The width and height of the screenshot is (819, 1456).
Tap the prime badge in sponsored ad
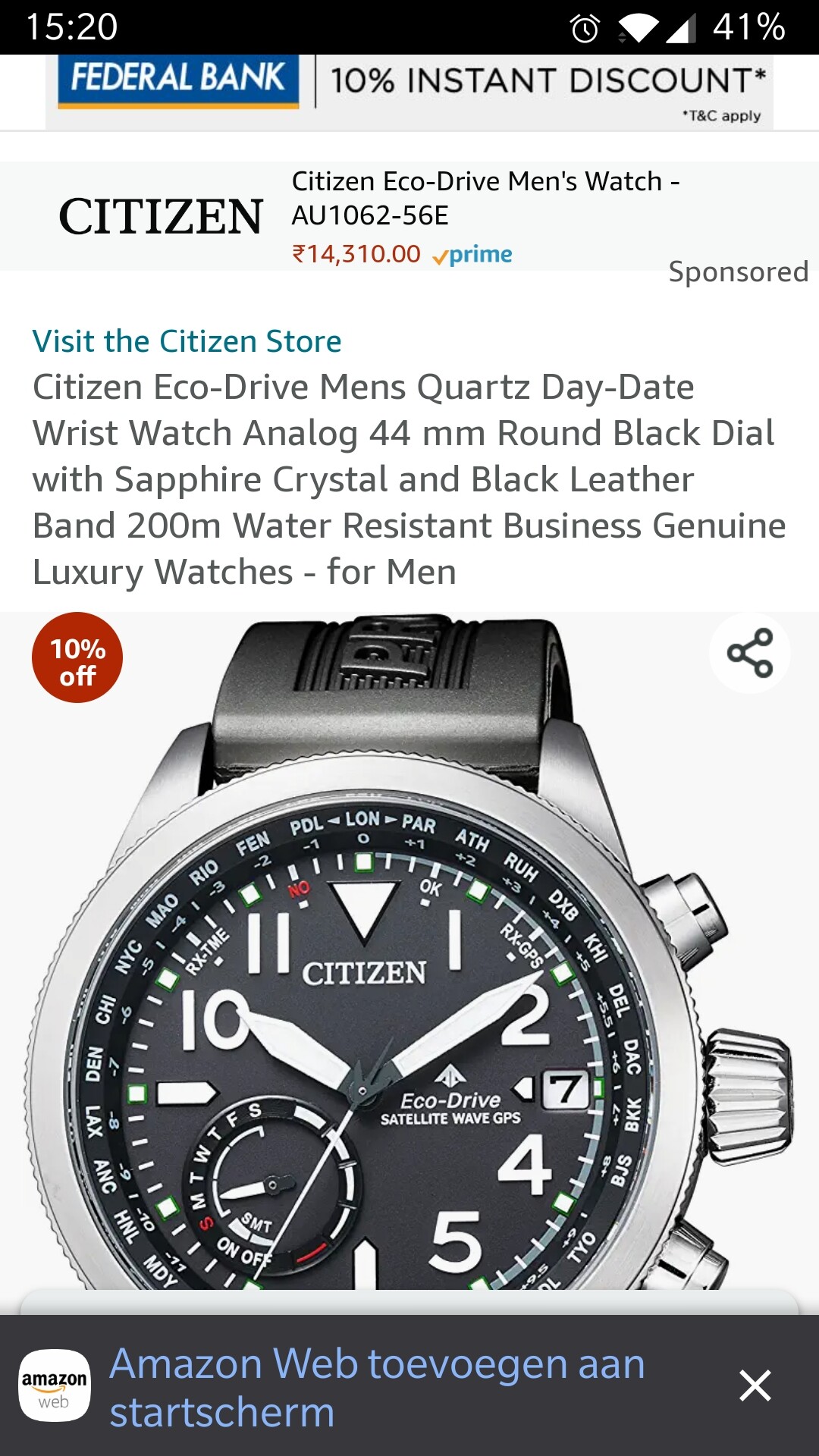tap(472, 255)
